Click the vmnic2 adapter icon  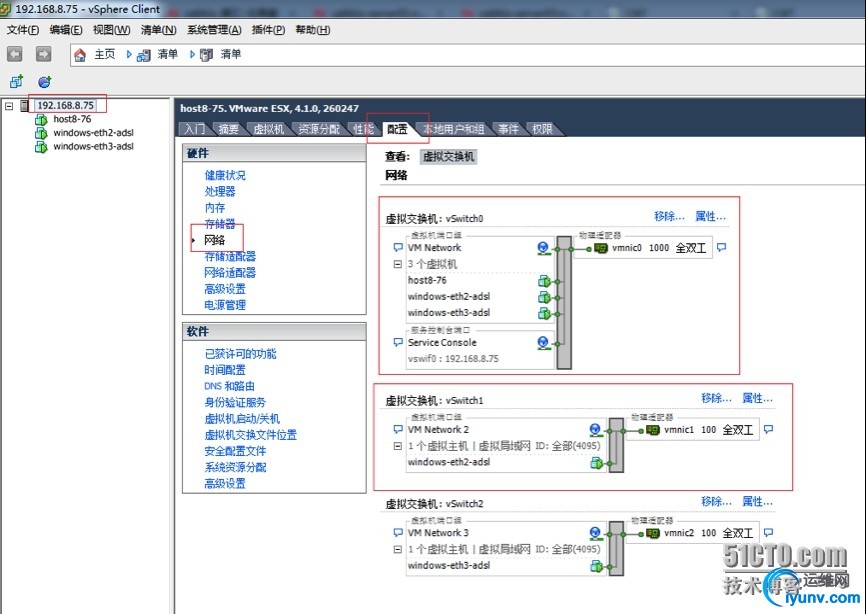tap(652, 533)
